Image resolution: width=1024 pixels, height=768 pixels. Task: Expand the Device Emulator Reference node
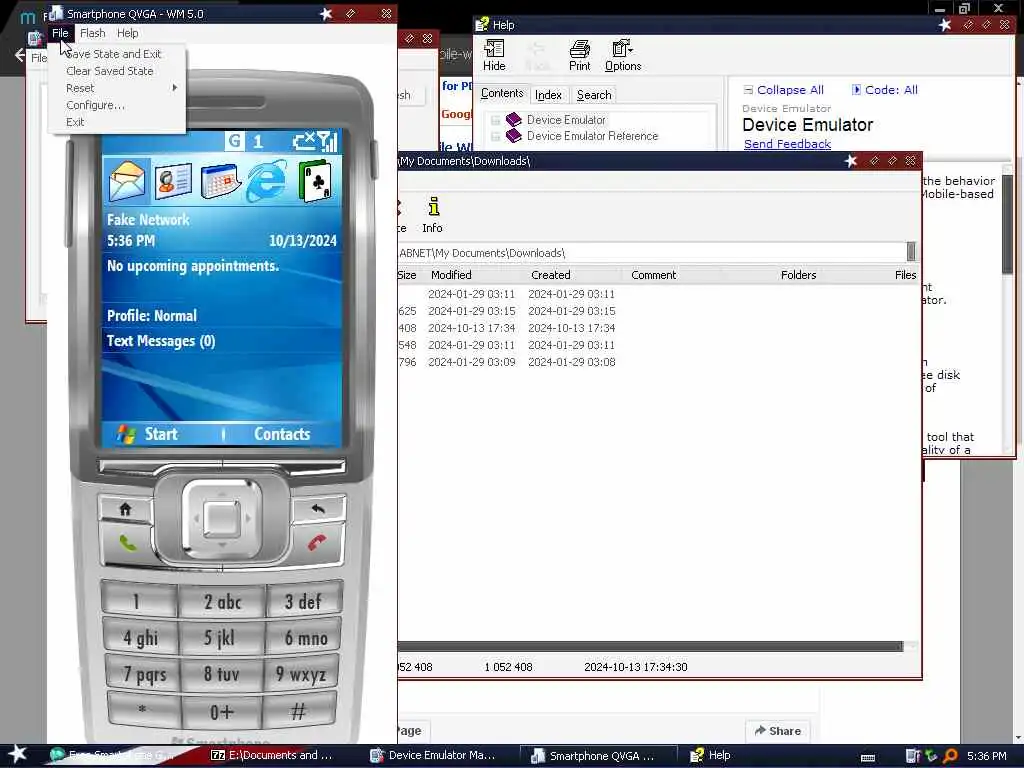click(x=495, y=136)
